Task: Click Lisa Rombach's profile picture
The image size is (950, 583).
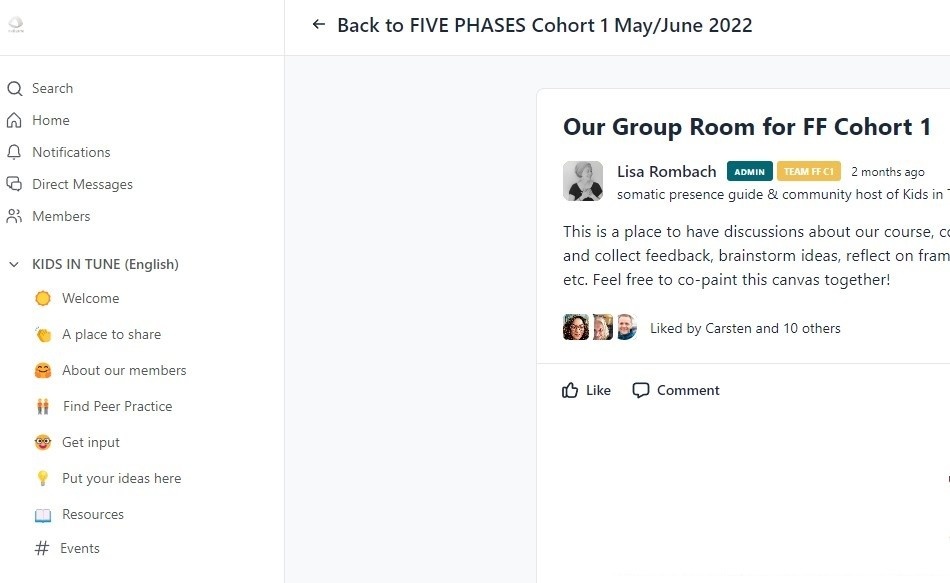Action: [x=583, y=181]
